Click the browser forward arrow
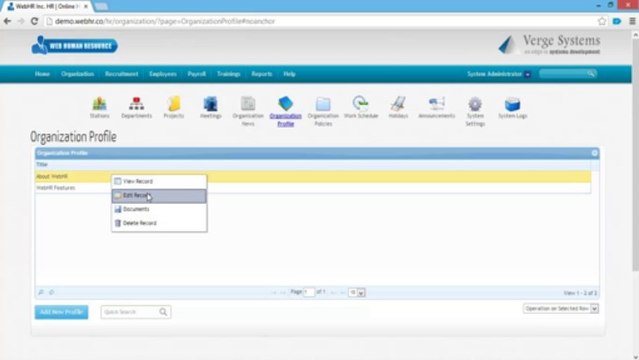The image size is (639, 360). click(21, 21)
